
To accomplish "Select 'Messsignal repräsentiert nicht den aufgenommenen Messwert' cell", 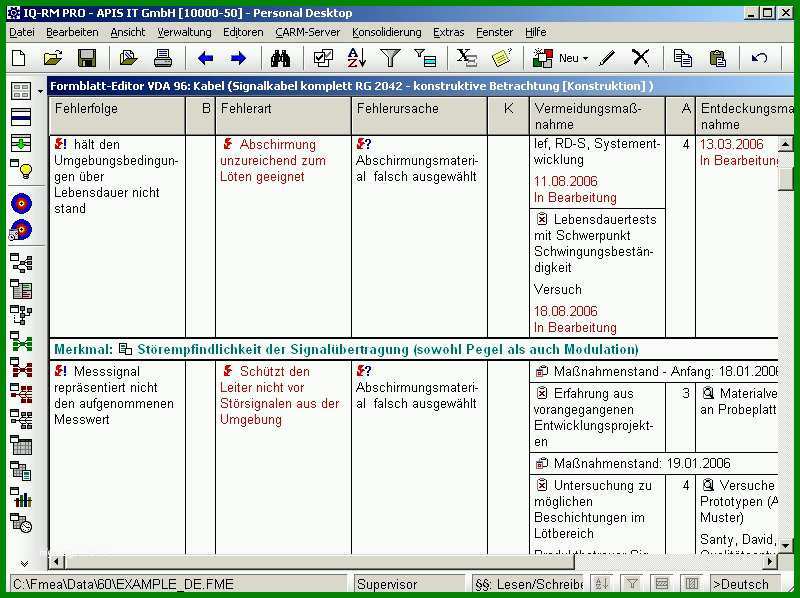I will coord(117,457).
